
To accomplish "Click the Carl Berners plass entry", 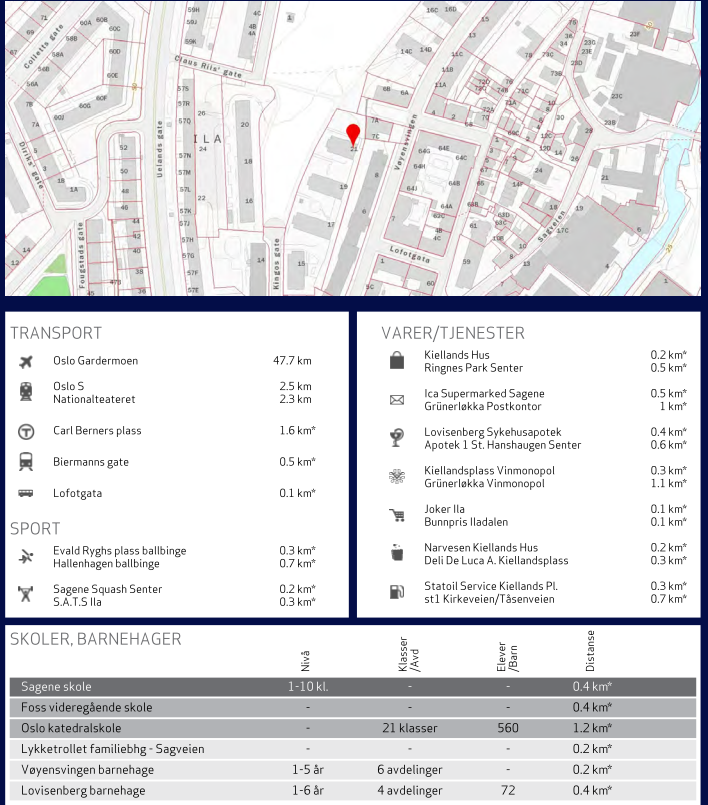I will 97,431.
